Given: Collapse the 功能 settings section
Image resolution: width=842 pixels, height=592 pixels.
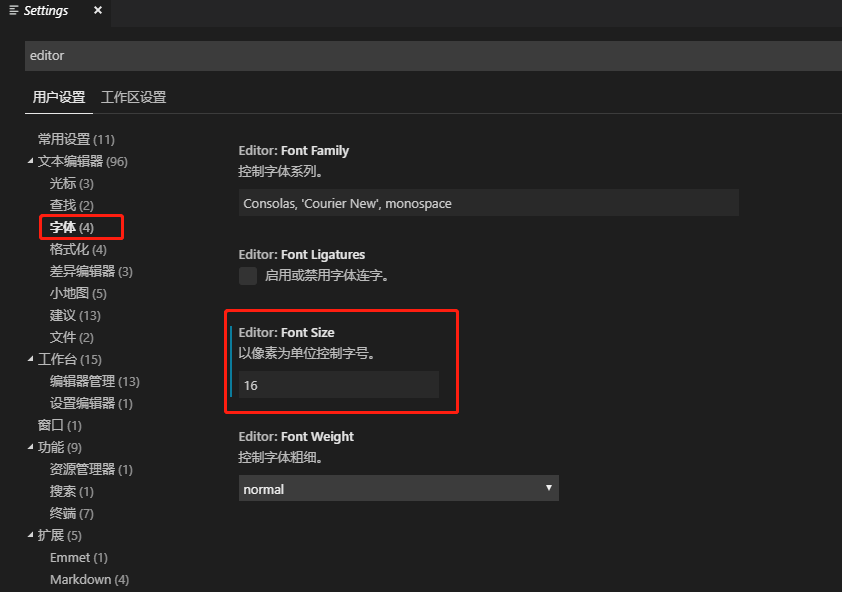Looking at the screenshot, I should tap(29, 446).
